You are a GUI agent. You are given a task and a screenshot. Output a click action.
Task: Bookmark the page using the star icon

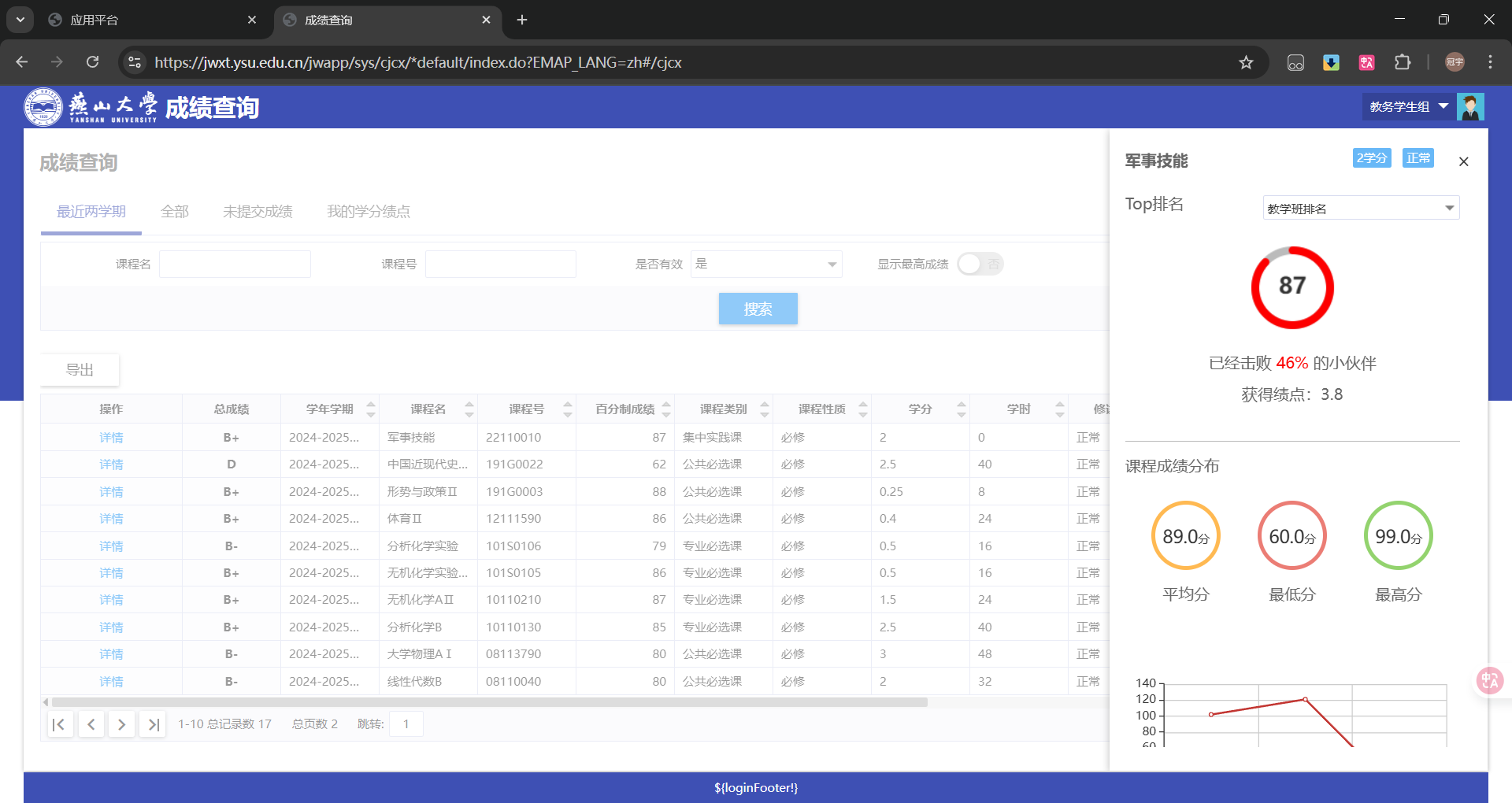(1247, 62)
